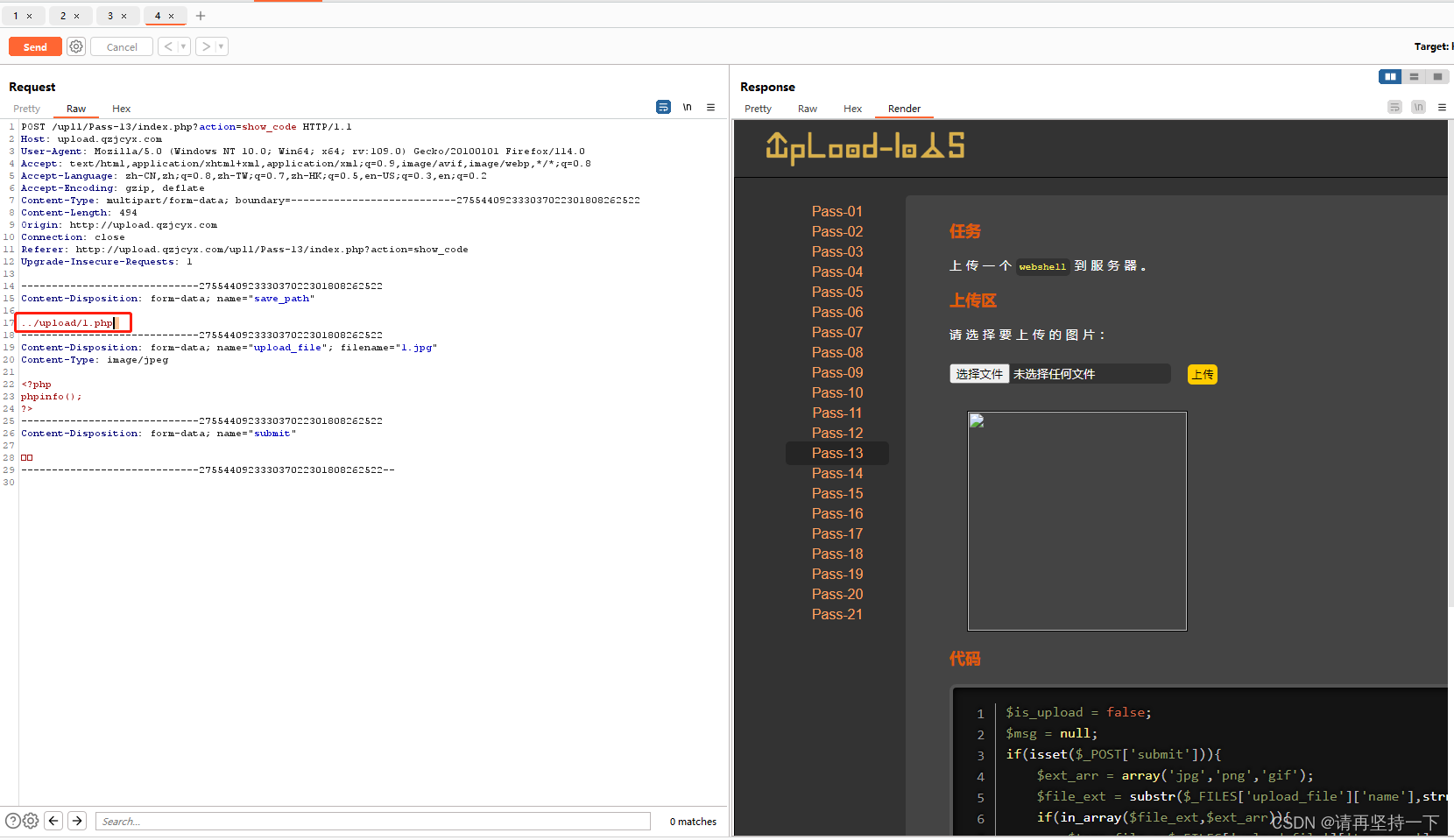Image resolution: width=1454 pixels, height=840 pixels.
Task: Close Repeater tab 4
Action: 171,16
